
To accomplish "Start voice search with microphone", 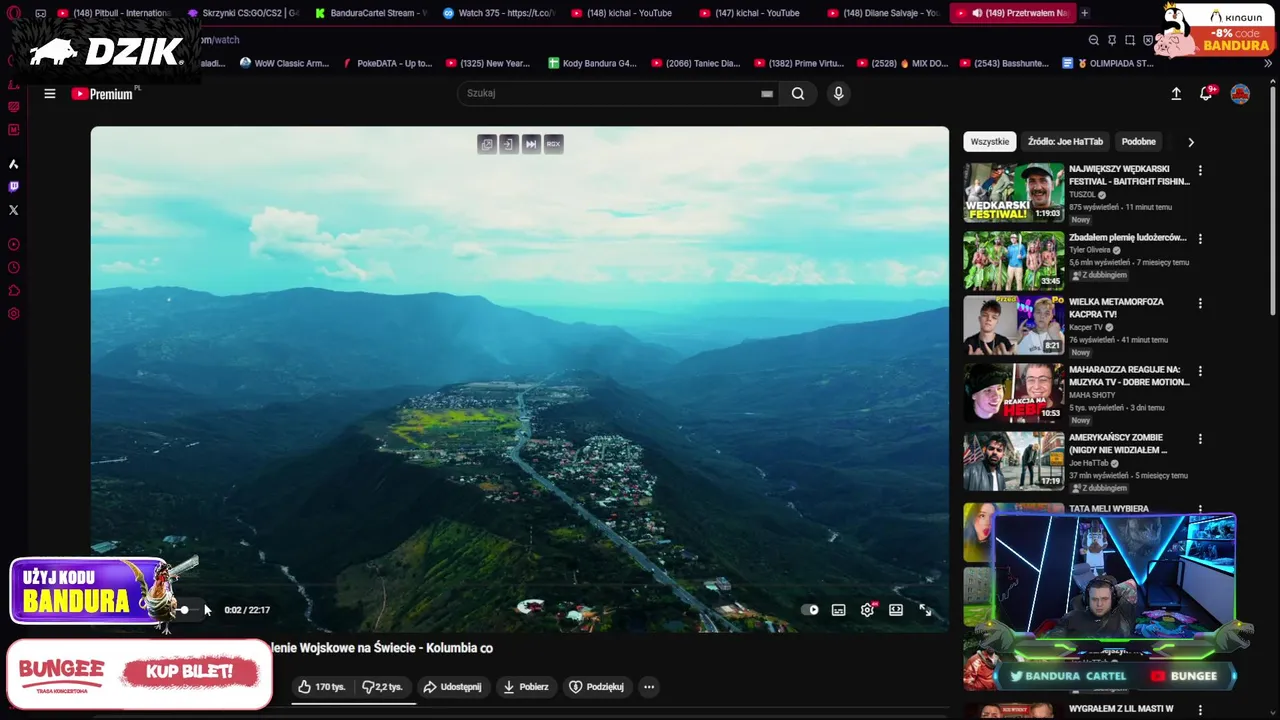I will [x=838, y=93].
